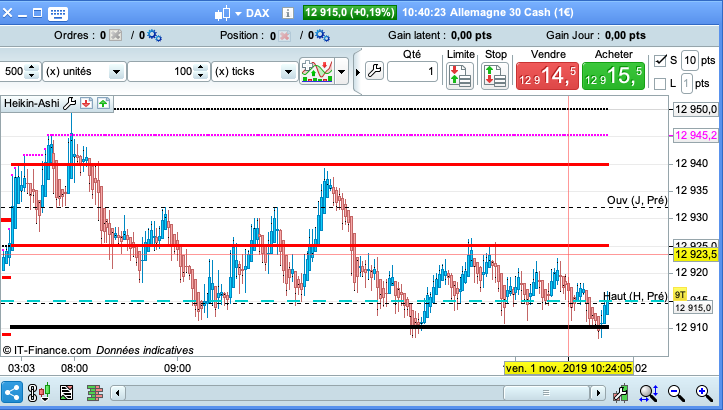Click the 08:00 time axis label
This screenshot has width=723, height=410.
(74, 368)
